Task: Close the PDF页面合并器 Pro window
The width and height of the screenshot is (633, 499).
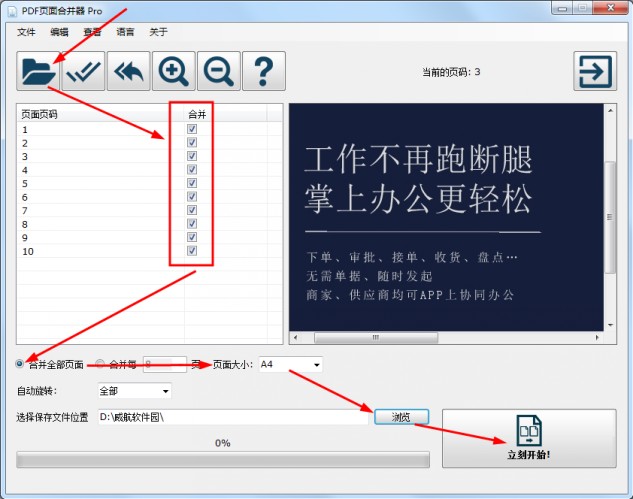Action: coord(610,8)
